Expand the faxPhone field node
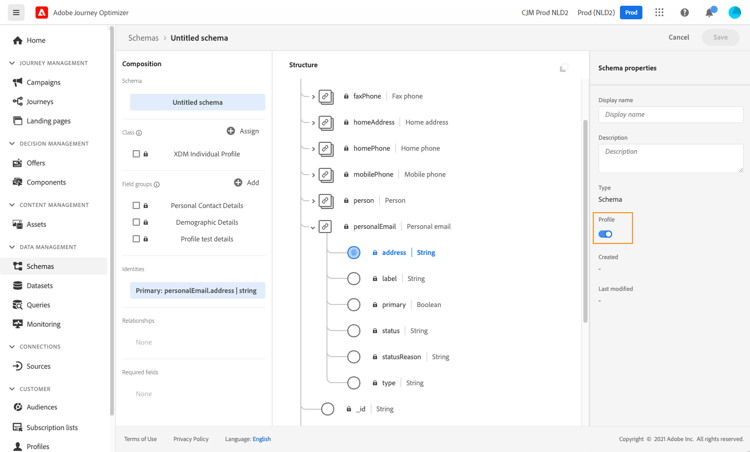Image resolution: width=750 pixels, height=452 pixels. click(x=313, y=97)
